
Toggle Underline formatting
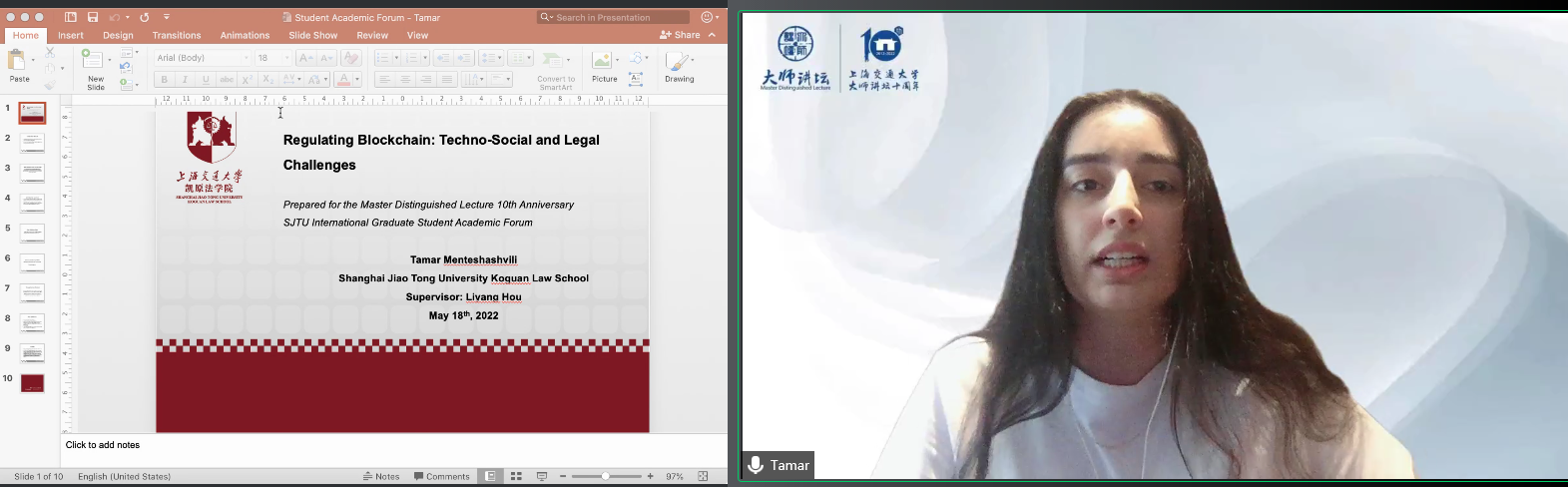[206, 80]
